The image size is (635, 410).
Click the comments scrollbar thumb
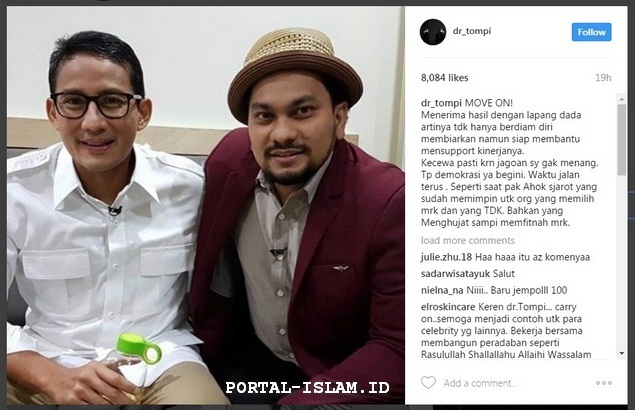tap(622, 140)
